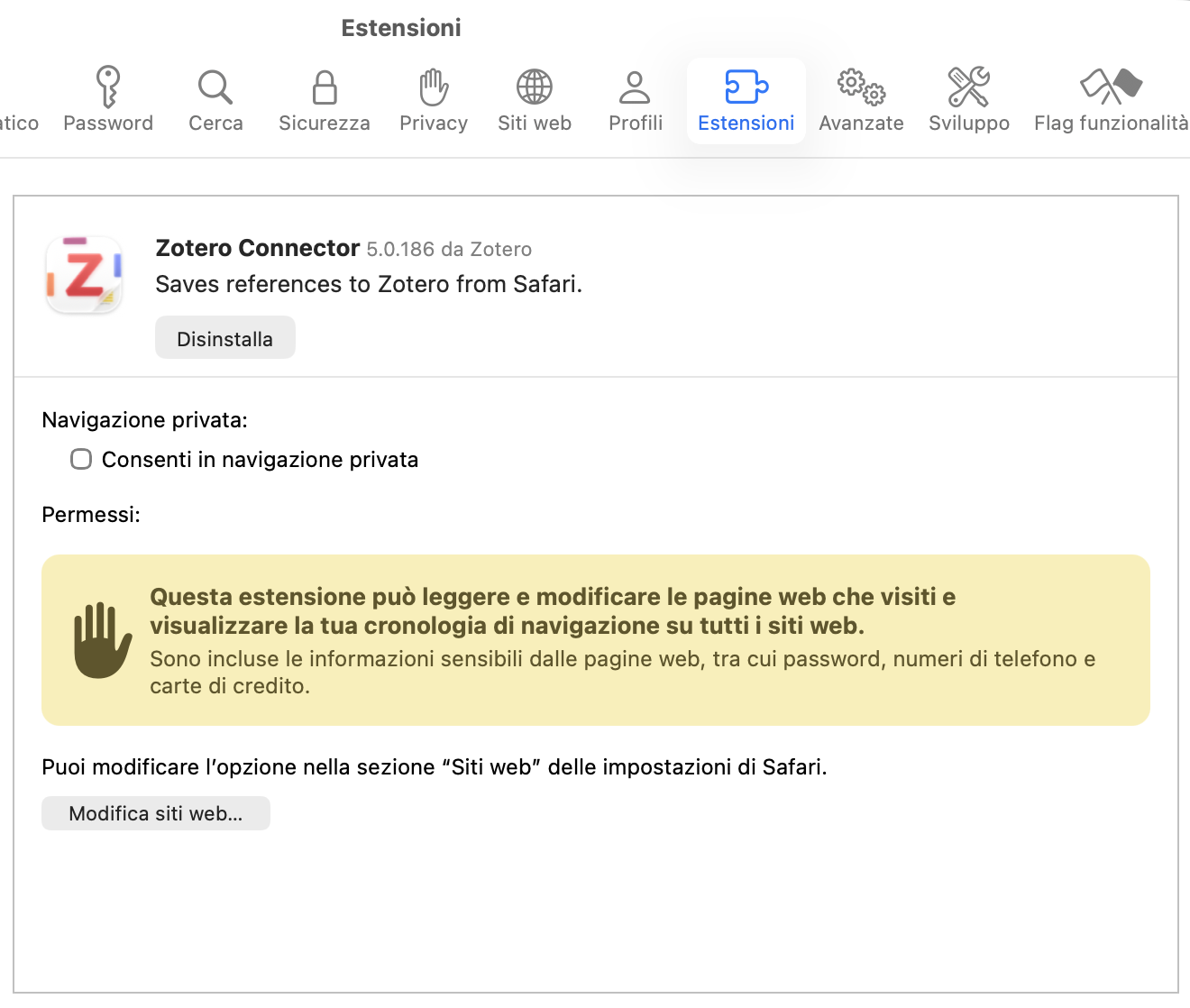Click the Sono incluse le informazioni sensibili text
Screen dimensions: 1190x1008
coord(623,673)
